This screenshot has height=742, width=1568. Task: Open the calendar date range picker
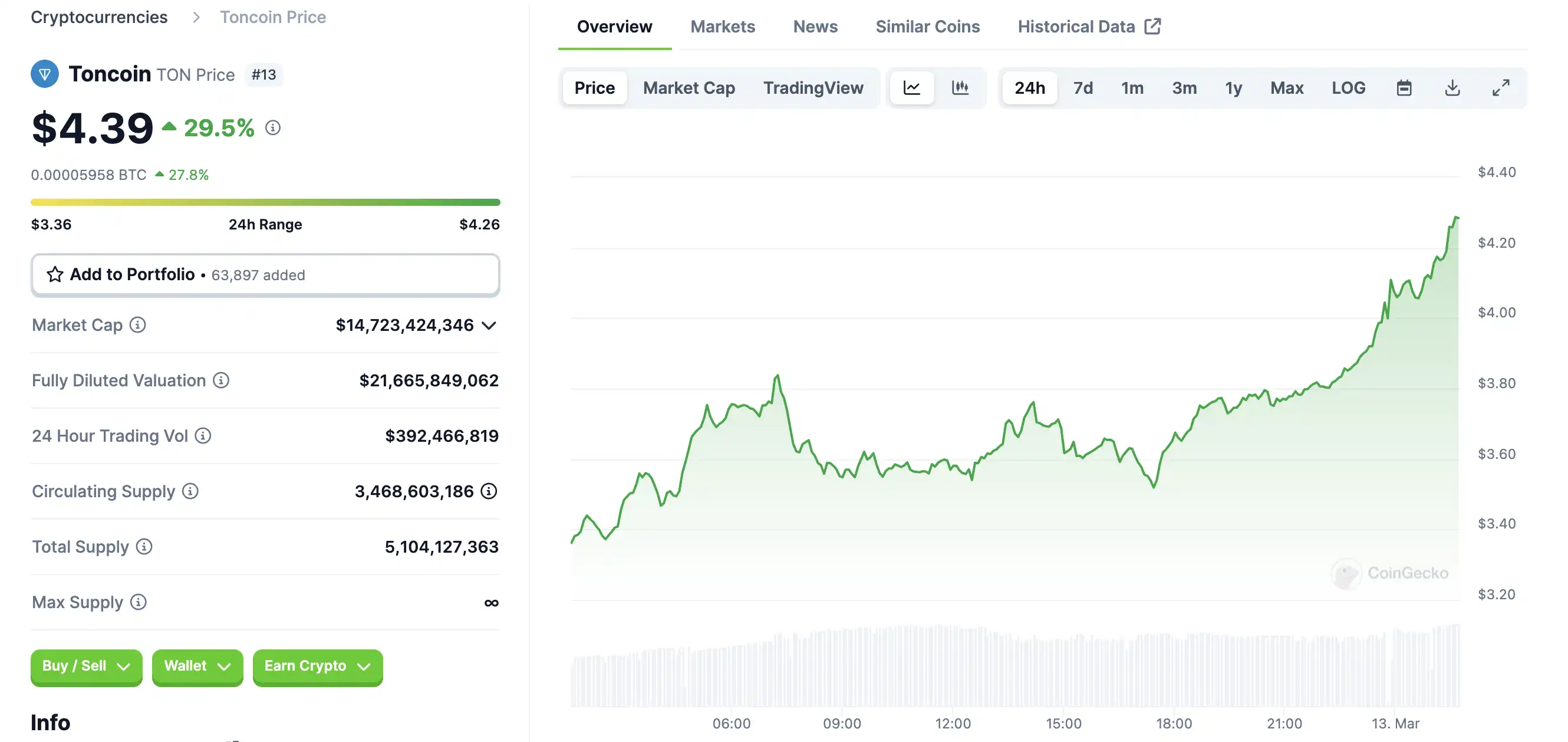pyautogui.click(x=1404, y=88)
